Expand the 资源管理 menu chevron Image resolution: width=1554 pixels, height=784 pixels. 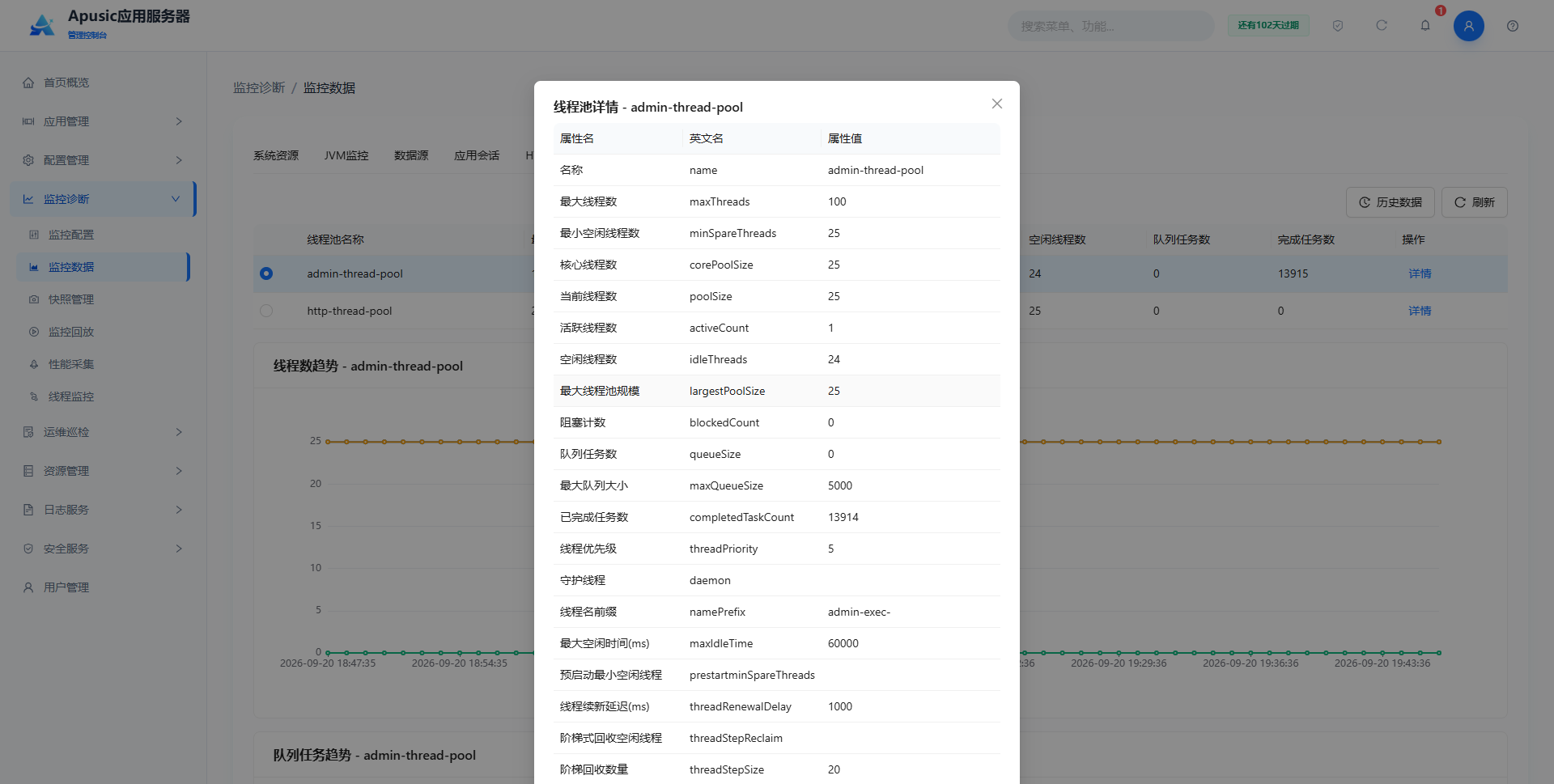pyautogui.click(x=179, y=471)
